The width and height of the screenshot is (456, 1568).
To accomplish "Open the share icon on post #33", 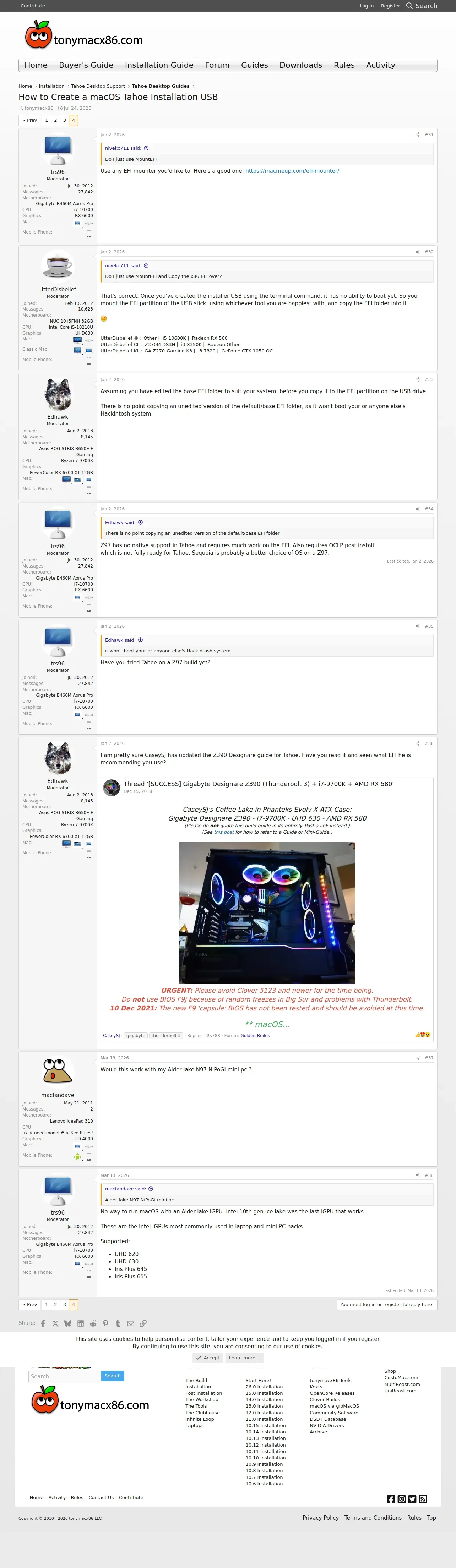I will tap(418, 380).
